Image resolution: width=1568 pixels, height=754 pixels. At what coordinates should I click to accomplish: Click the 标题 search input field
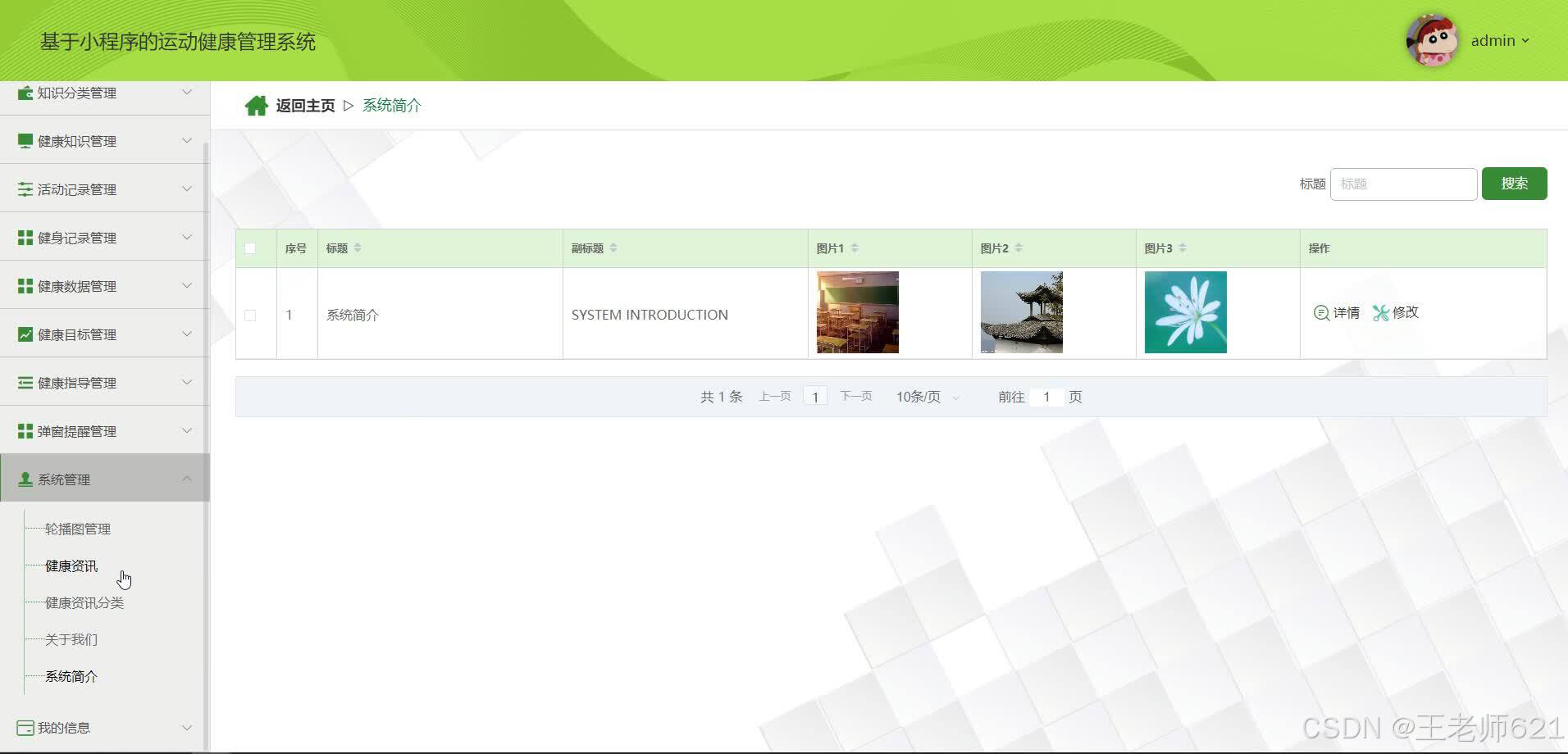(x=1403, y=184)
